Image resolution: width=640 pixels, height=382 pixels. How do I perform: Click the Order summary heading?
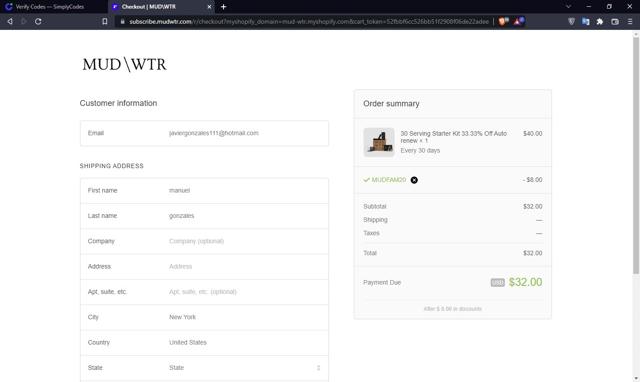(x=391, y=104)
